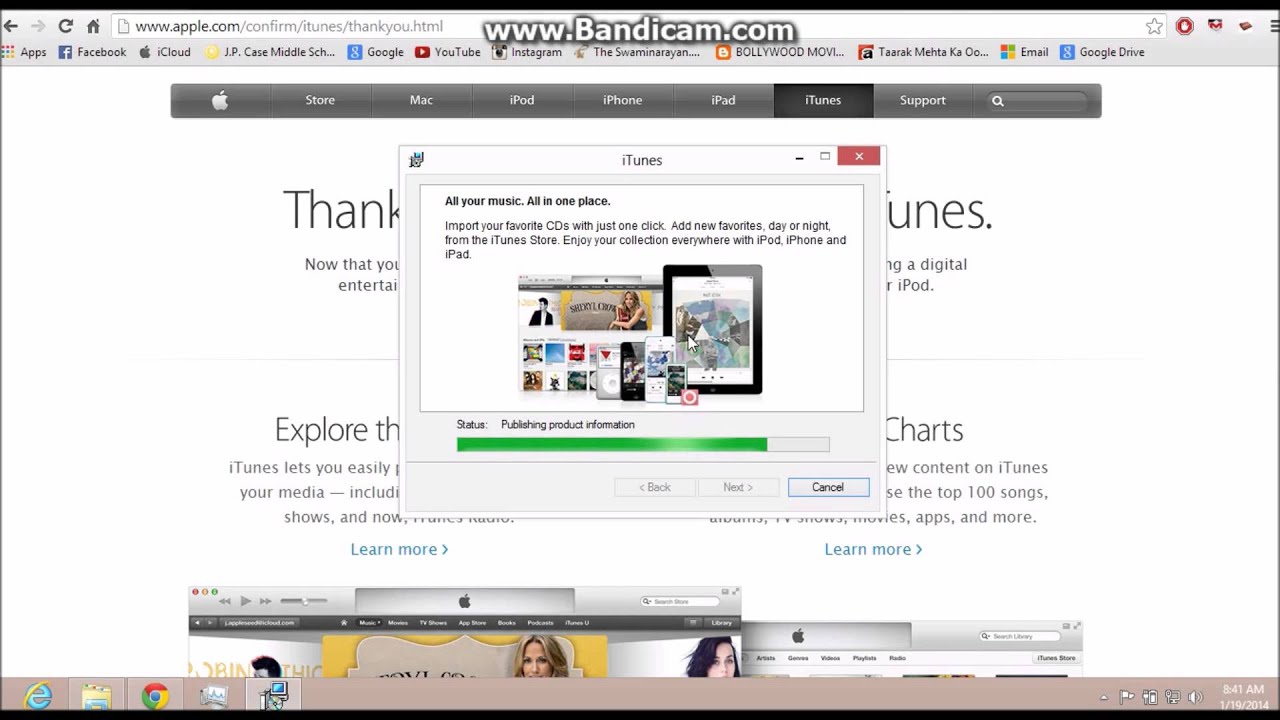1280x720 pixels.
Task: Open the iPod tab on Apple's site
Action: pos(522,100)
